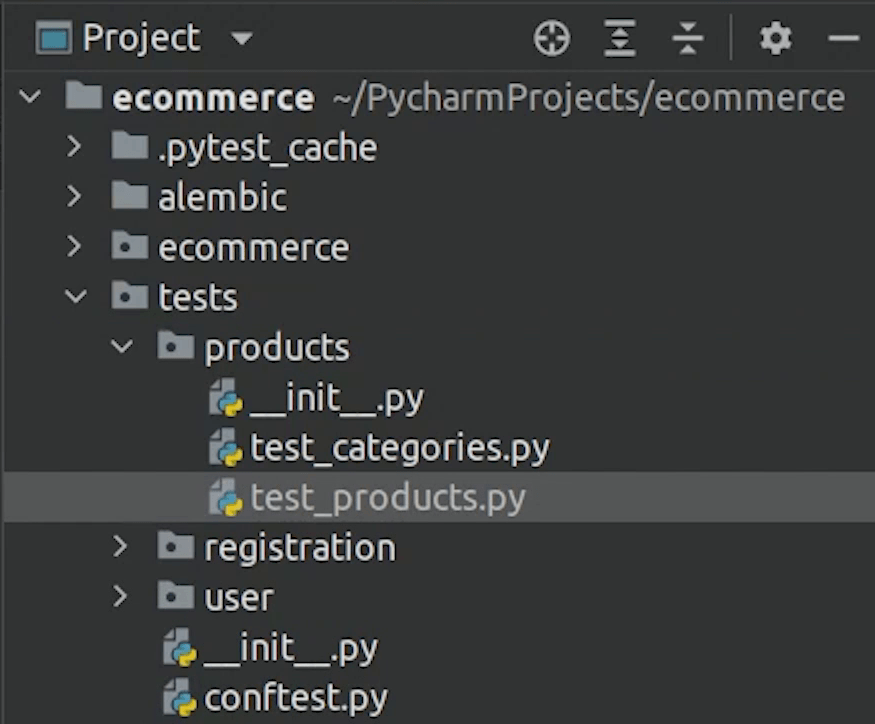
Task: Collapse the products folder chevron
Action: coord(121,347)
